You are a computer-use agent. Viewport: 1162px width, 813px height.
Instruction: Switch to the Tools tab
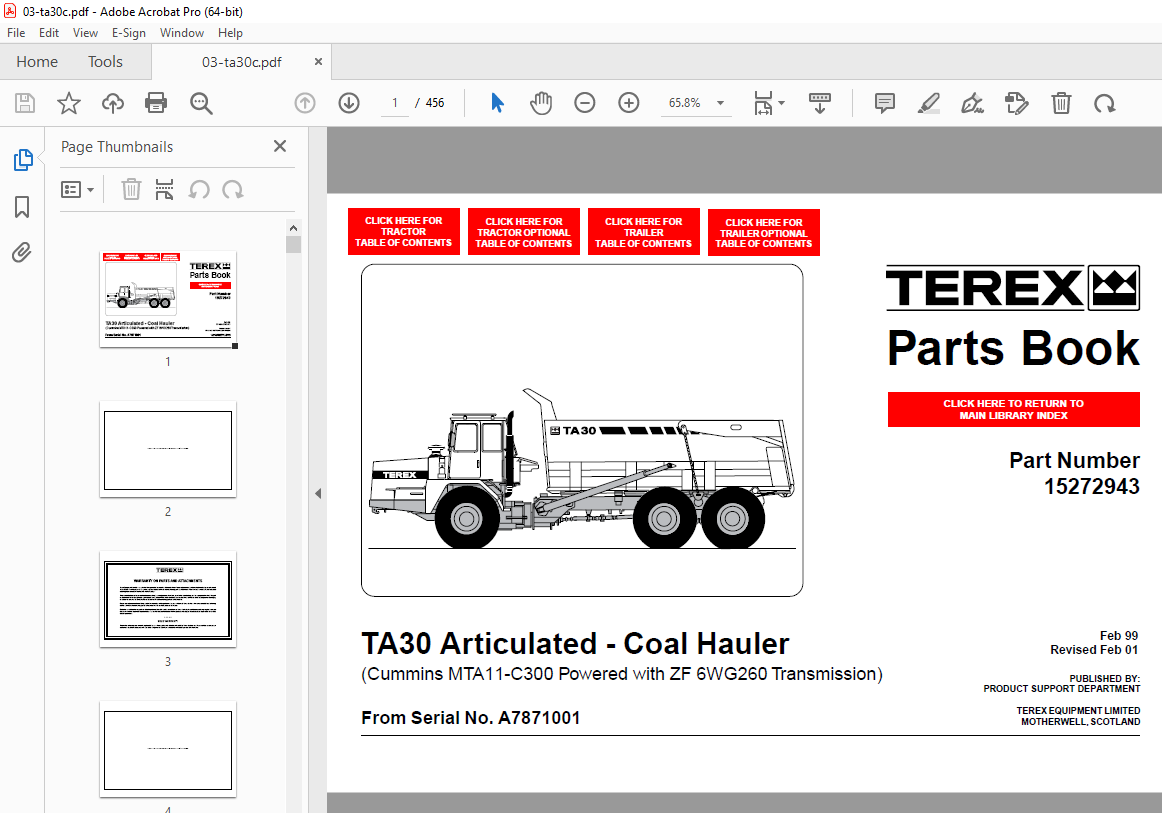click(105, 62)
